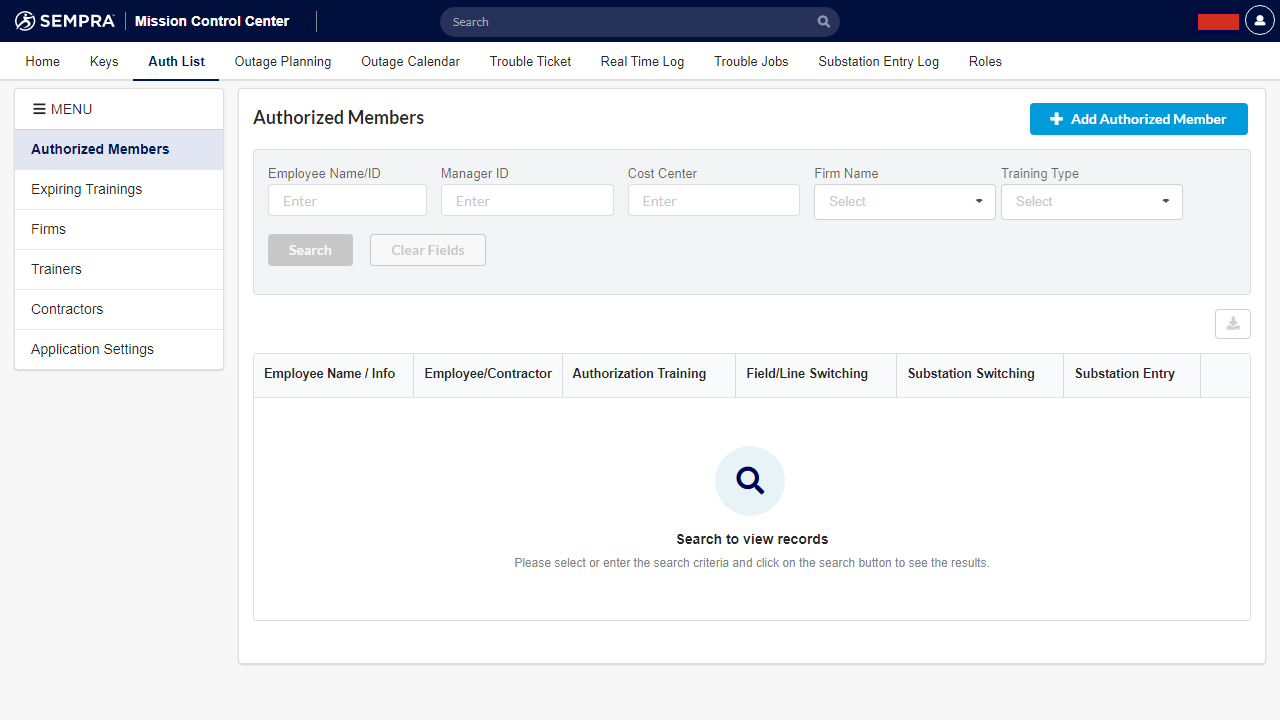The height and width of the screenshot is (720, 1280).
Task: Open the Outage Planning tab
Action: point(282,61)
